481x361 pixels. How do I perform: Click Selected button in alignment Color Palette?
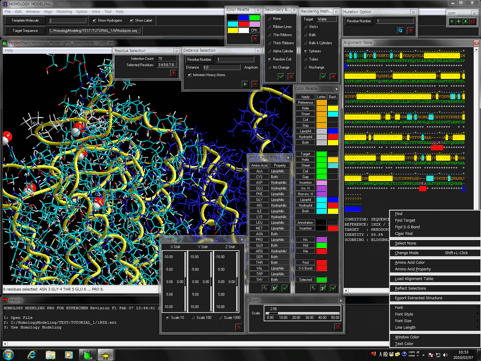coord(305,280)
